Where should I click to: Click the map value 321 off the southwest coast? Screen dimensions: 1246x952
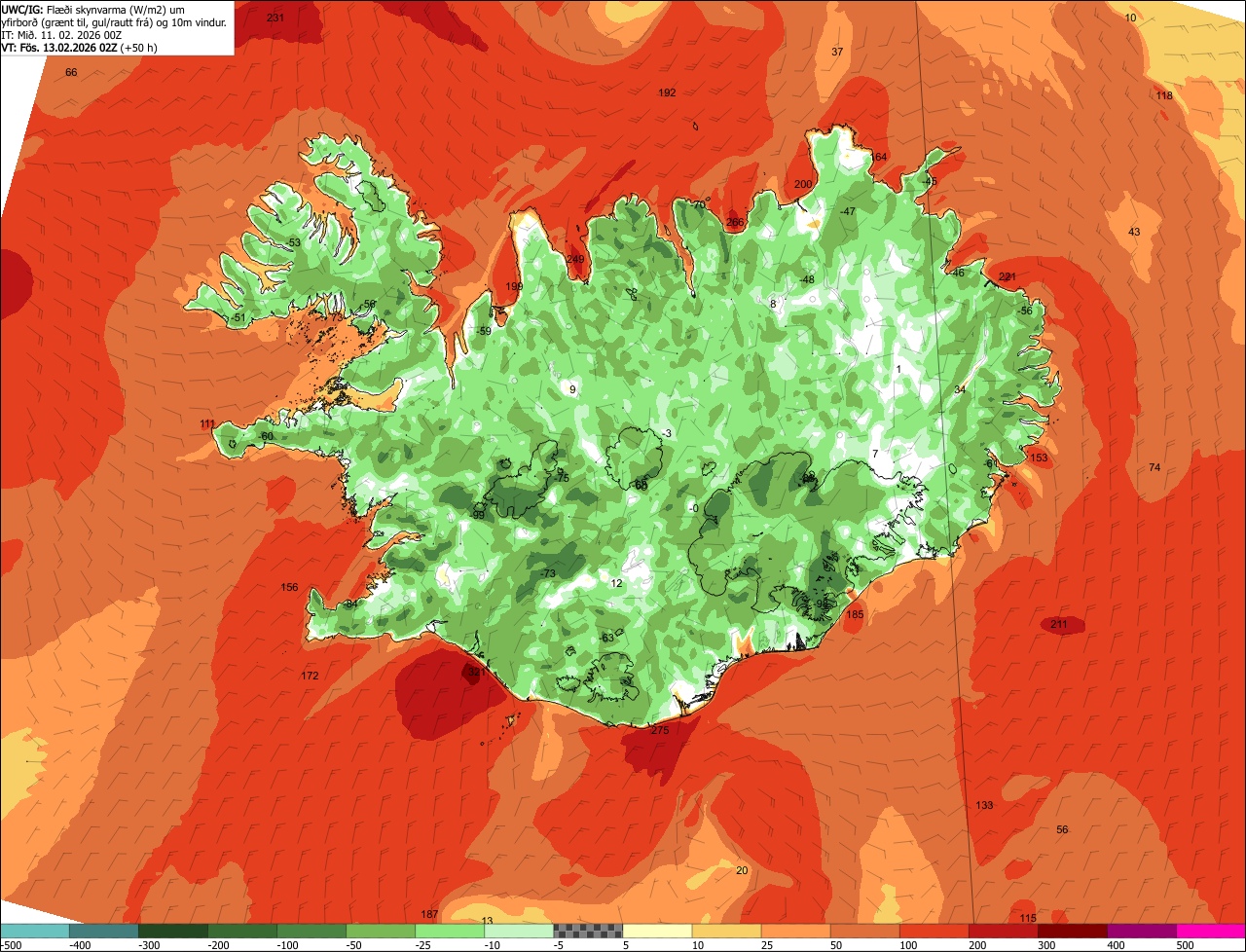[x=476, y=672]
